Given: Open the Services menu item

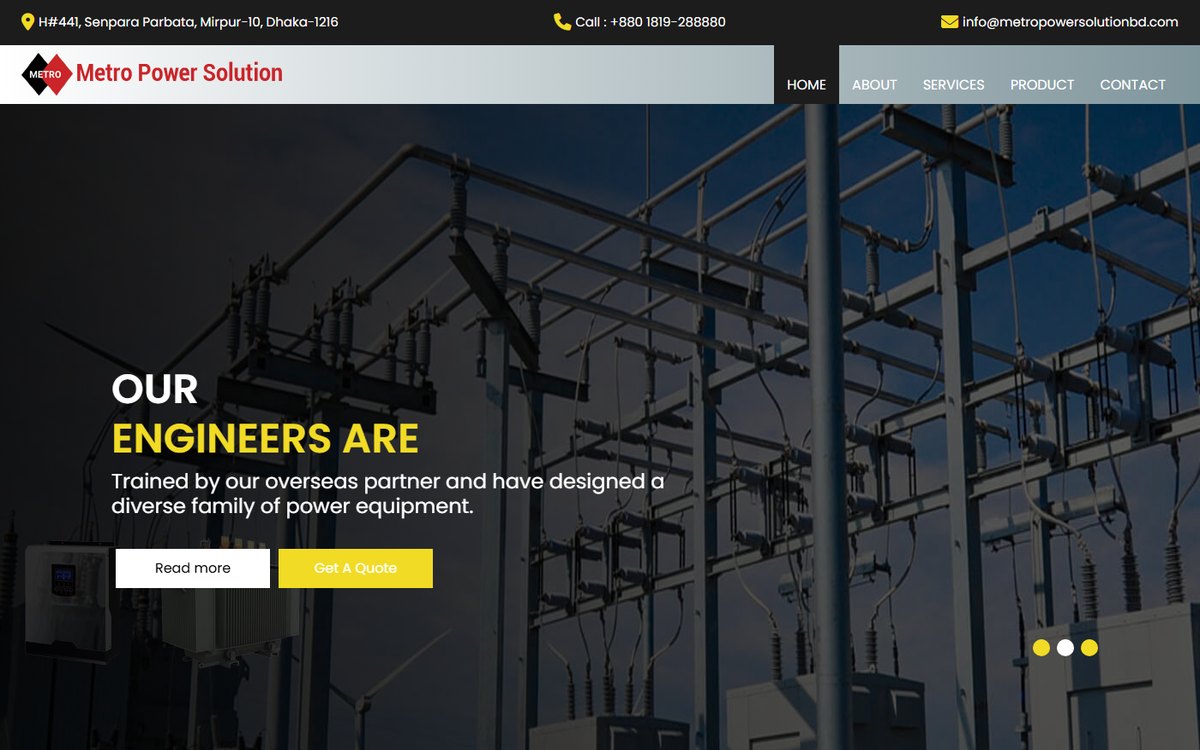Looking at the screenshot, I should 953,85.
